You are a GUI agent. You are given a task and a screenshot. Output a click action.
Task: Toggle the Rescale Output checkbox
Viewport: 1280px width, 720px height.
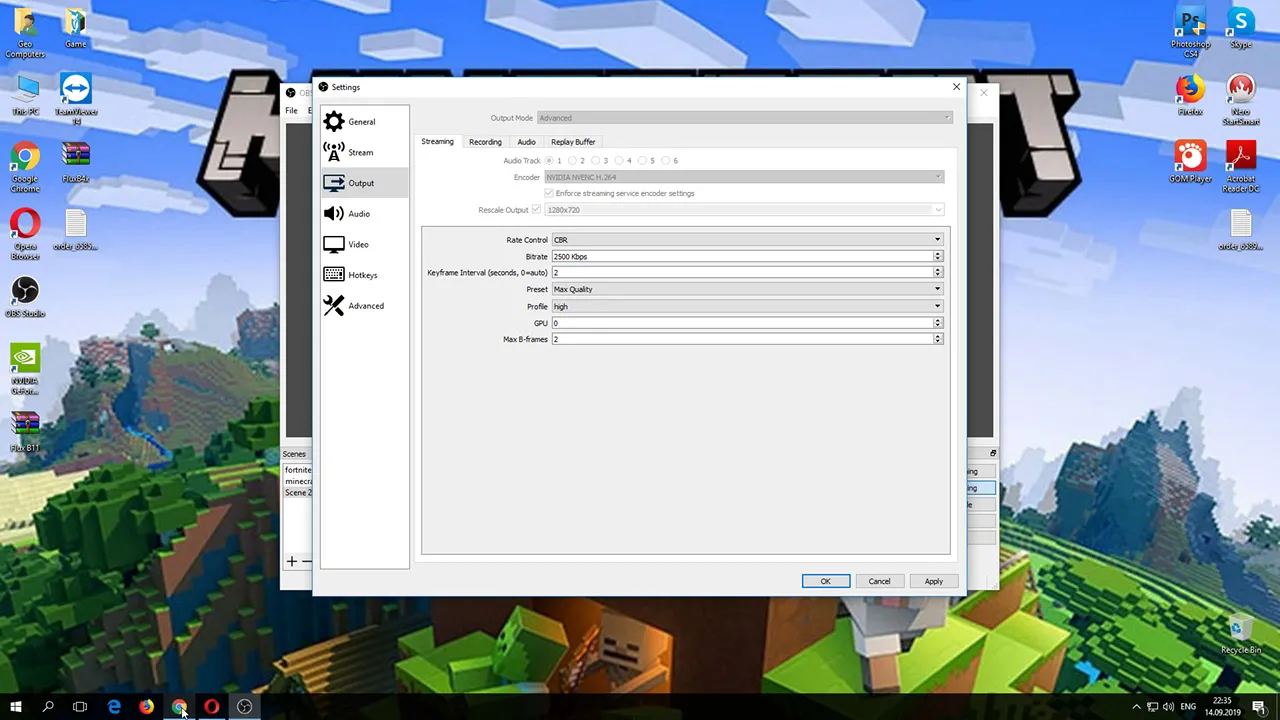coord(537,210)
